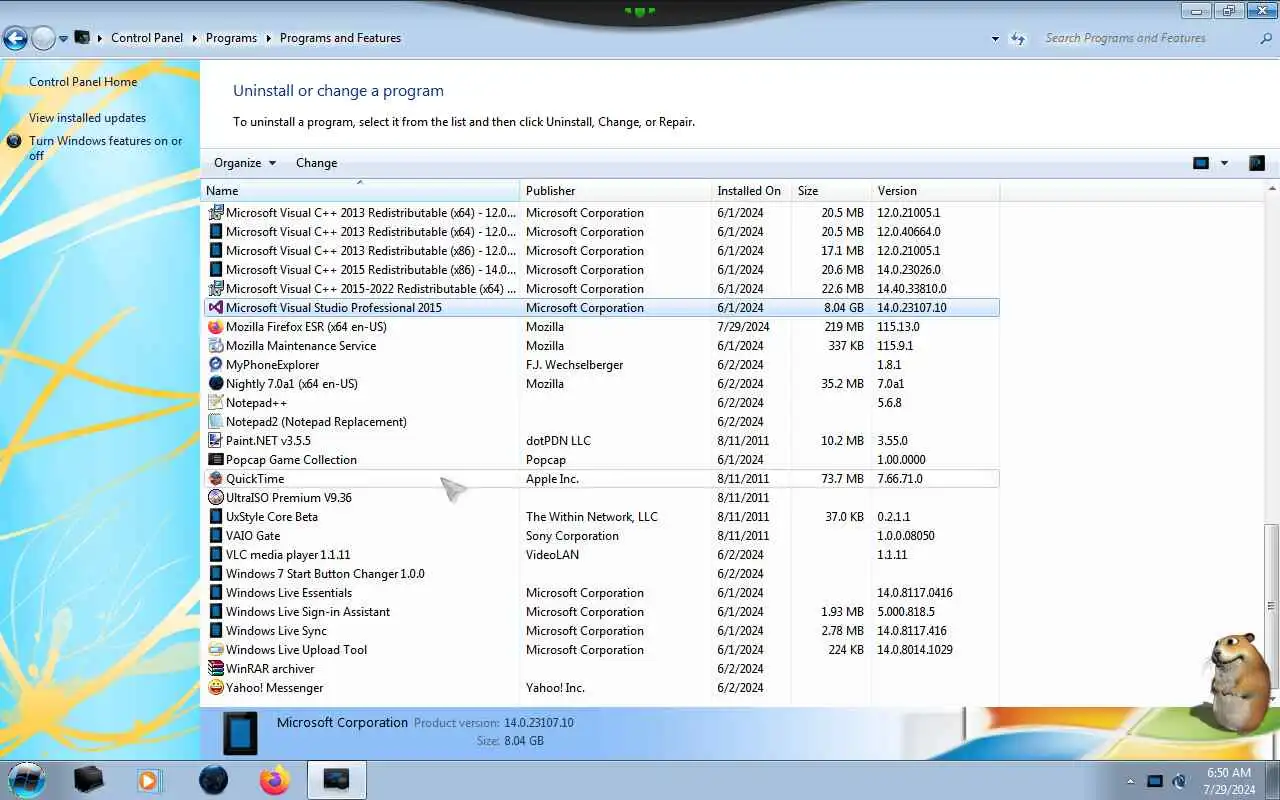The image size is (1280, 800).
Task: Select the Windows Live Sign-in Assistant row text
Action: click(308, 612)
